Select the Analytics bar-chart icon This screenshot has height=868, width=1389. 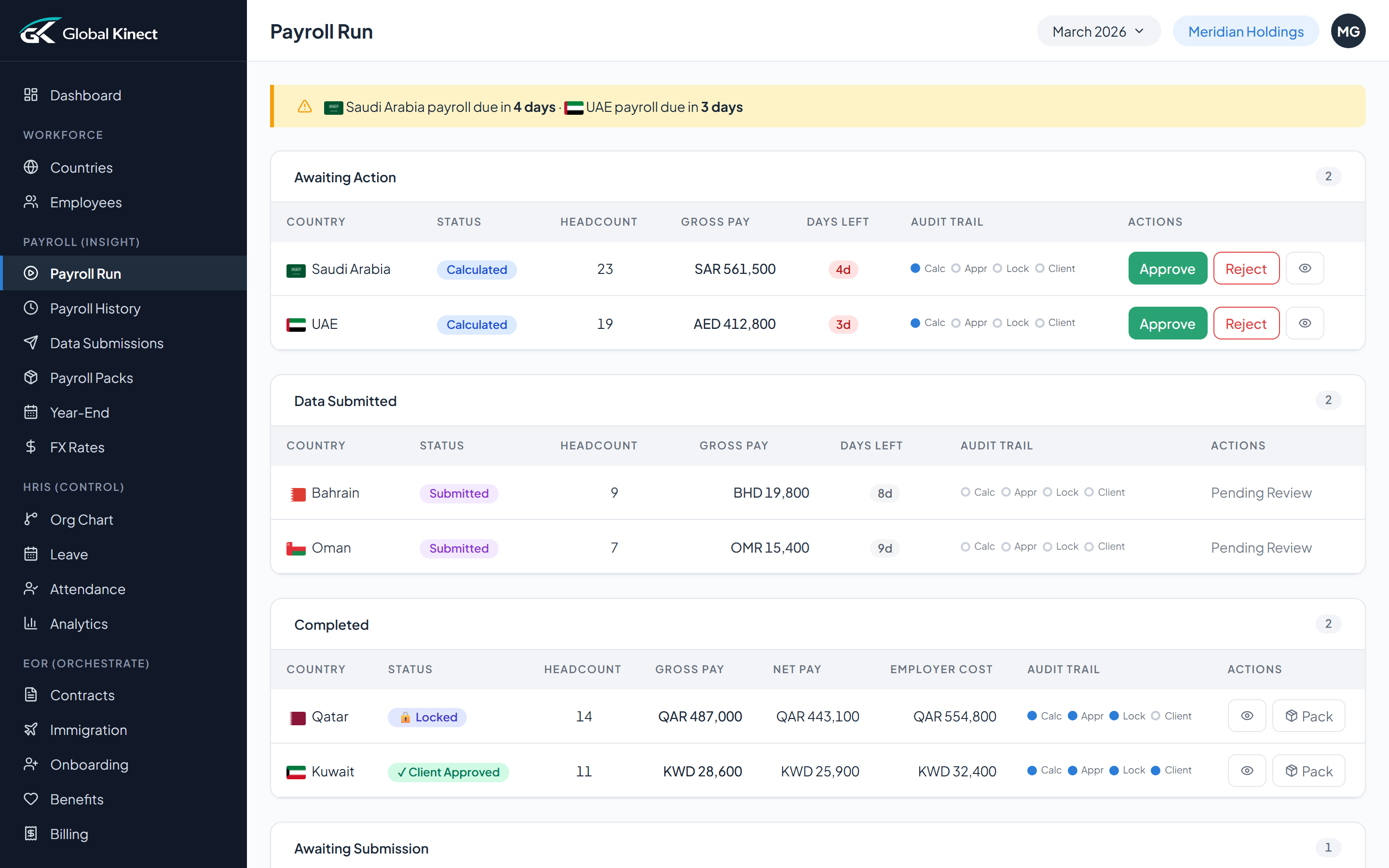31,624
